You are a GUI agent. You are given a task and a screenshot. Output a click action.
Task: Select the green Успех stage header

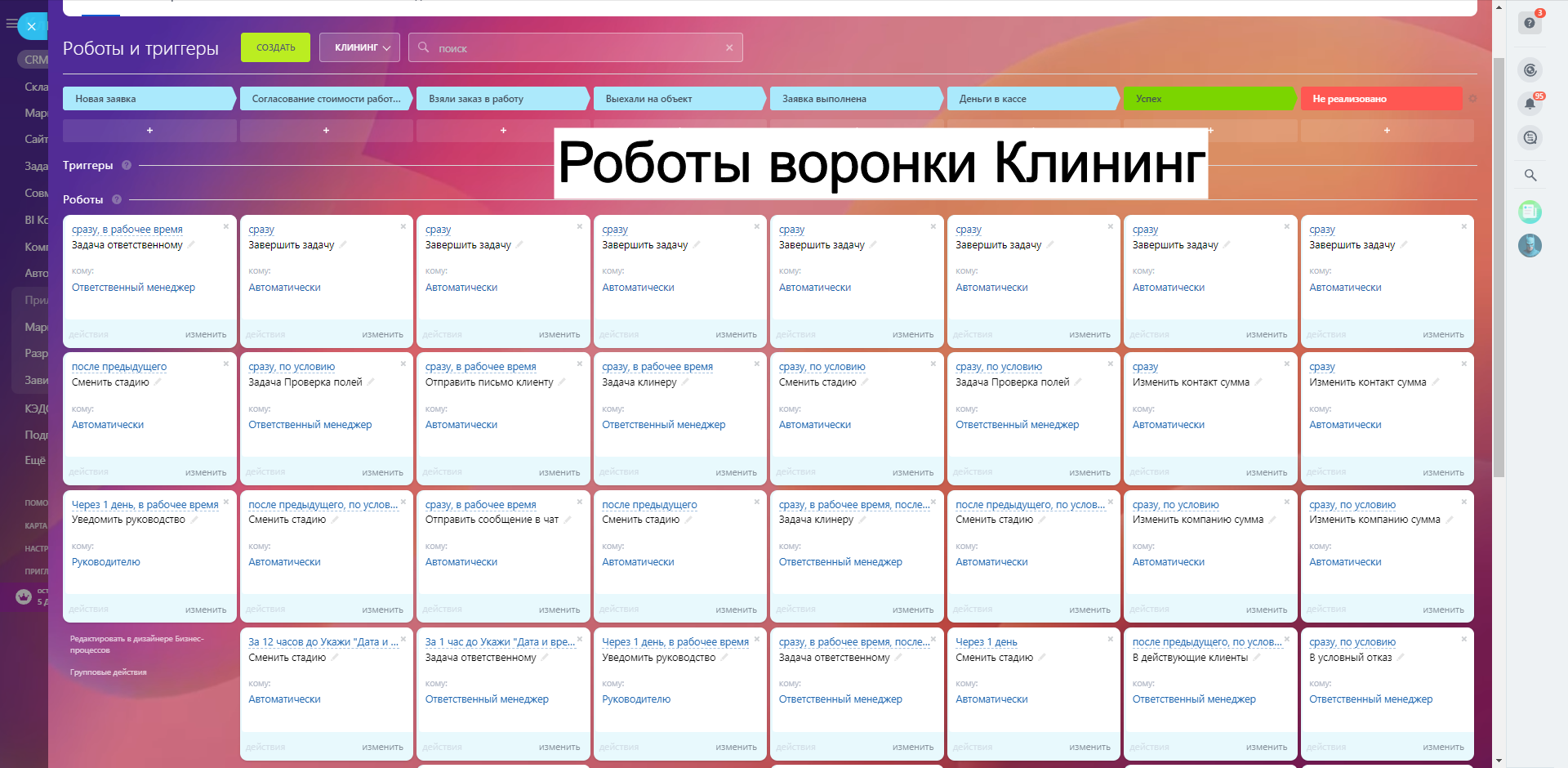(x=1208, y=99)
